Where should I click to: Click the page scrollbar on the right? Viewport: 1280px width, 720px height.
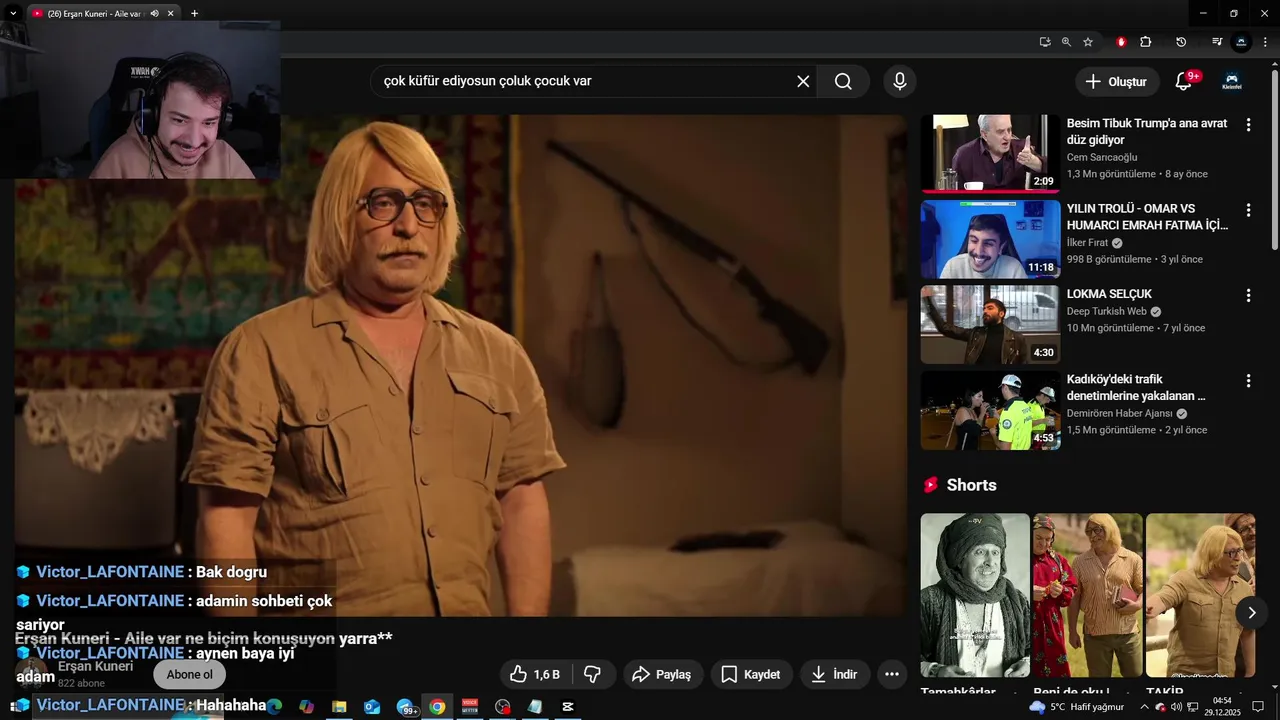tap(1274, 160)
